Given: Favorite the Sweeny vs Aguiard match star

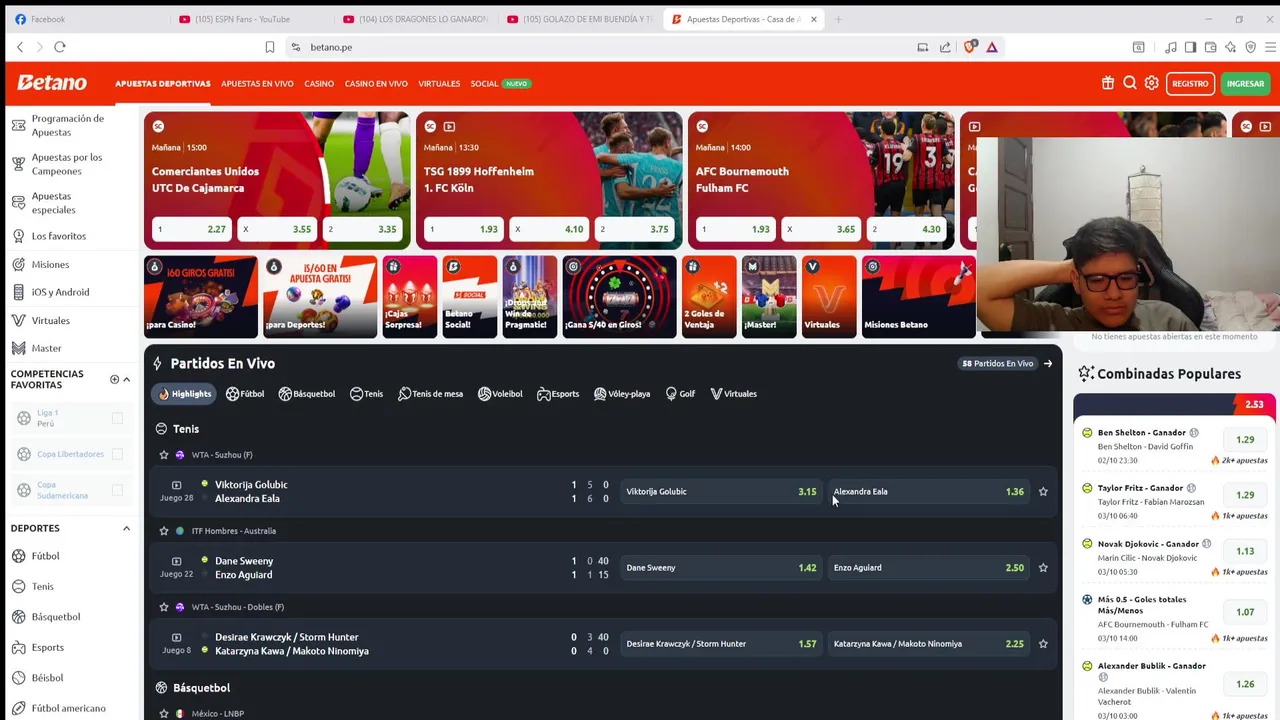Looking at the screenshot, I should tap(1043, 568).
